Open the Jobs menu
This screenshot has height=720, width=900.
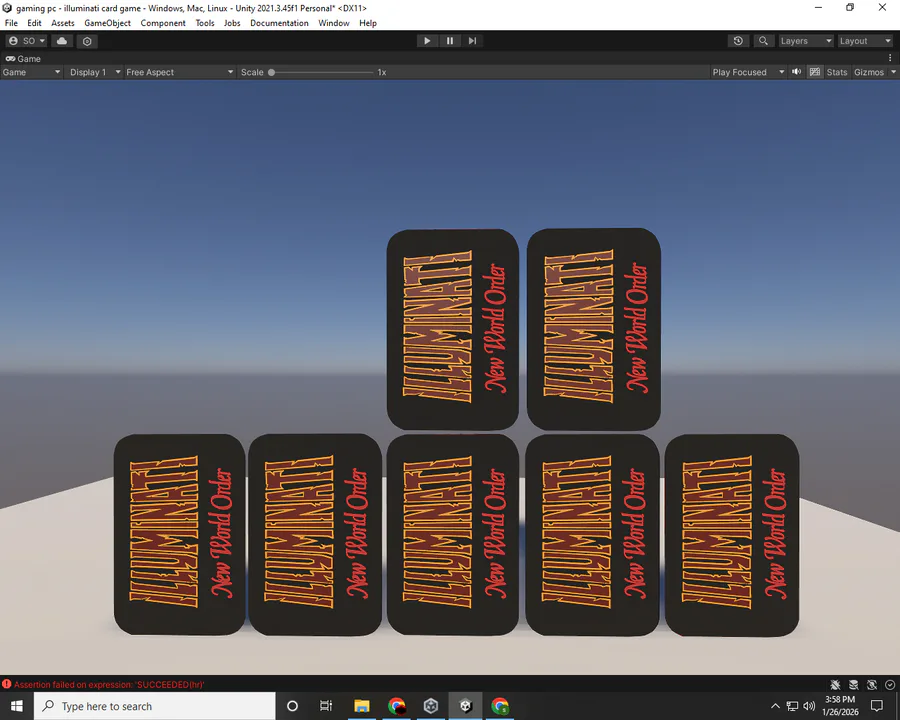click(232, 23)
